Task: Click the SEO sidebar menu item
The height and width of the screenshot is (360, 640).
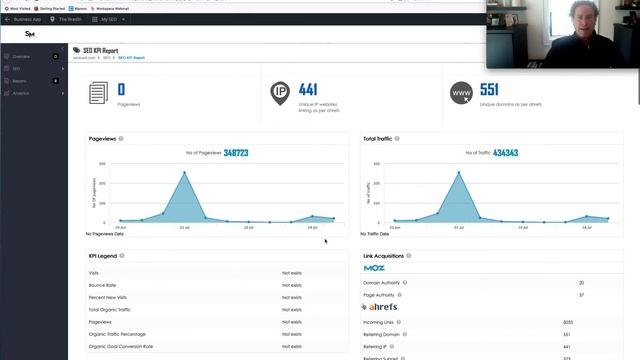Action: (x=16, y=69)
